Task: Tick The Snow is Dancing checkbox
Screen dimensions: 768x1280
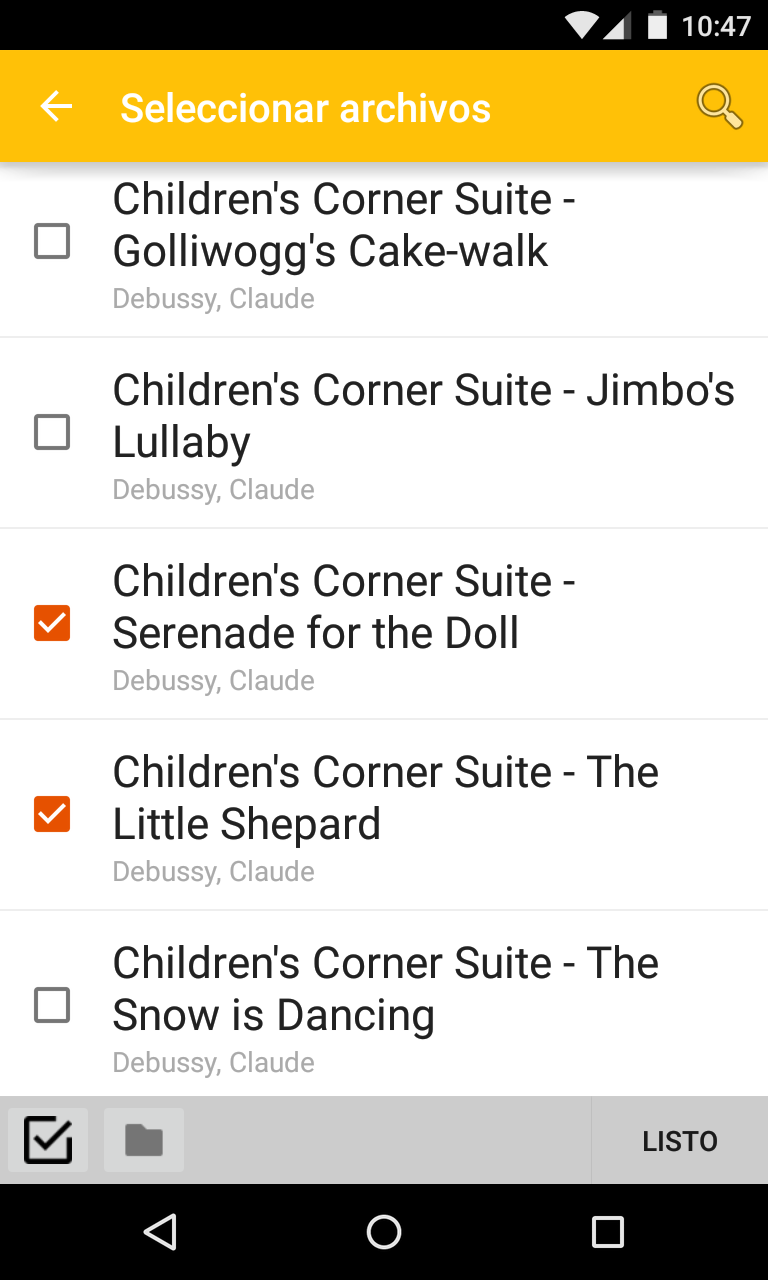Action: (x=52, y=1005)
